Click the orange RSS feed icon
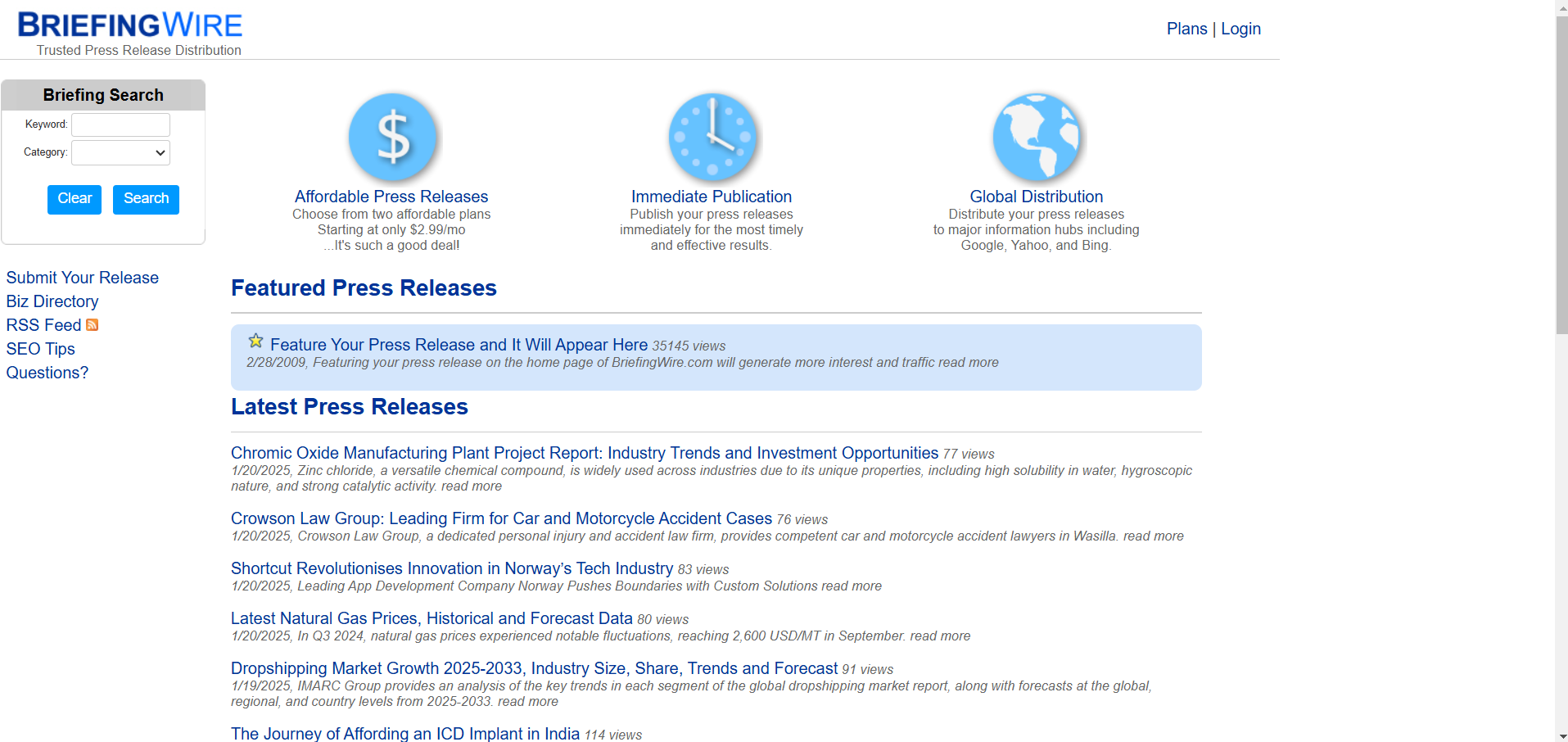1568x742 pixels. click(x=93, y=325)
